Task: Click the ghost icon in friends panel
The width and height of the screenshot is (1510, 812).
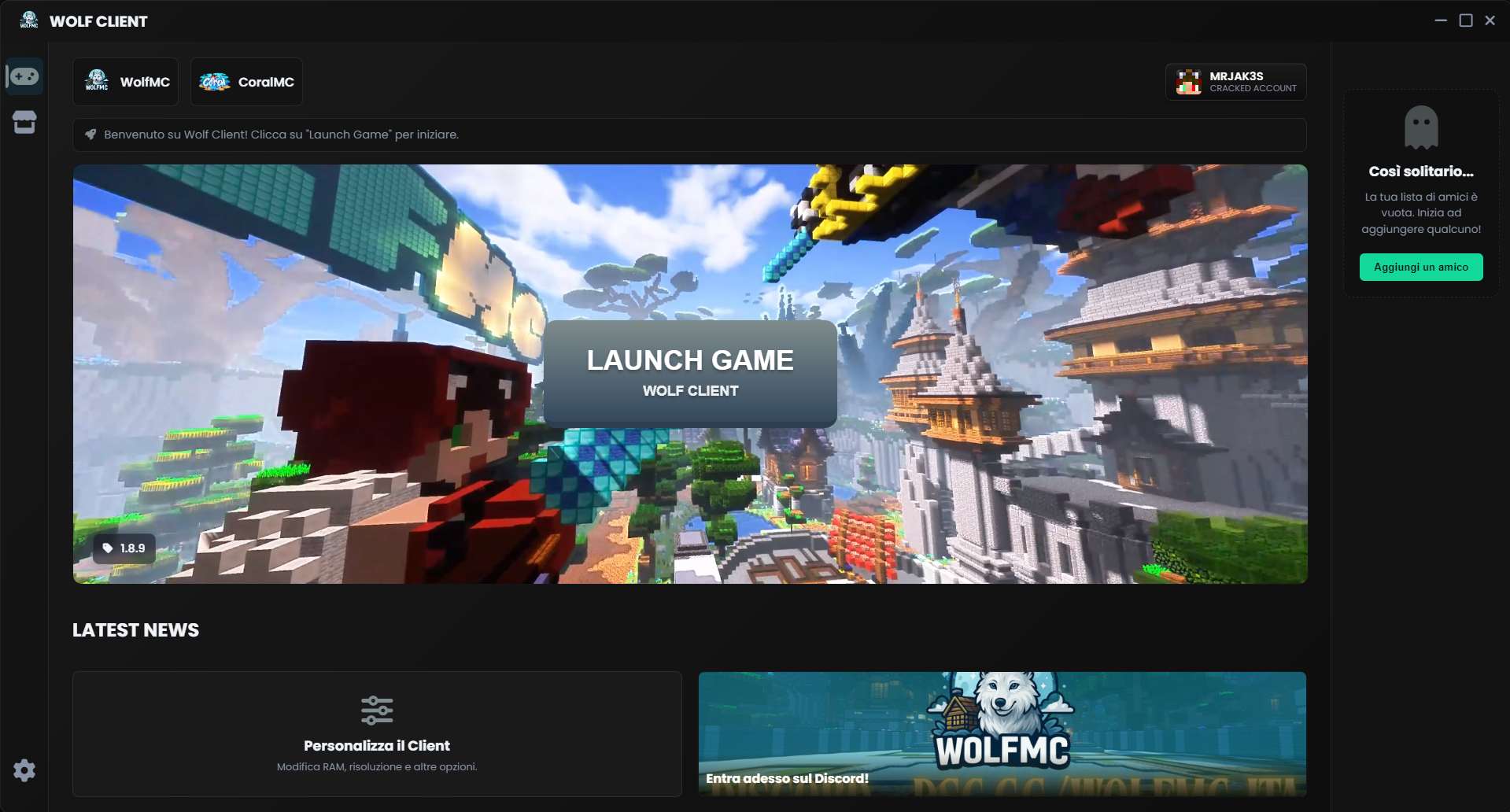Action: click(x=1421, y=127)
